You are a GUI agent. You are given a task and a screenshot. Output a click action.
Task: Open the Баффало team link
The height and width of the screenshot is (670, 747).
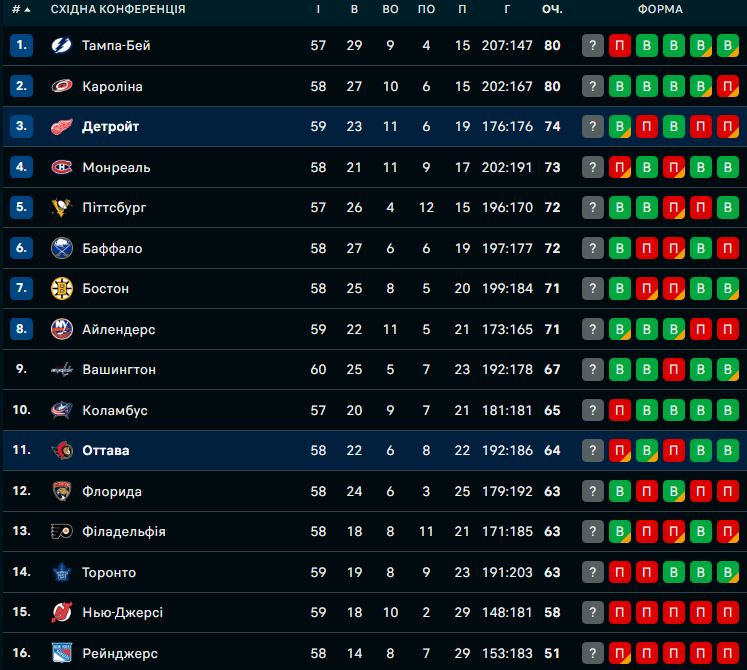click(112, 248)
